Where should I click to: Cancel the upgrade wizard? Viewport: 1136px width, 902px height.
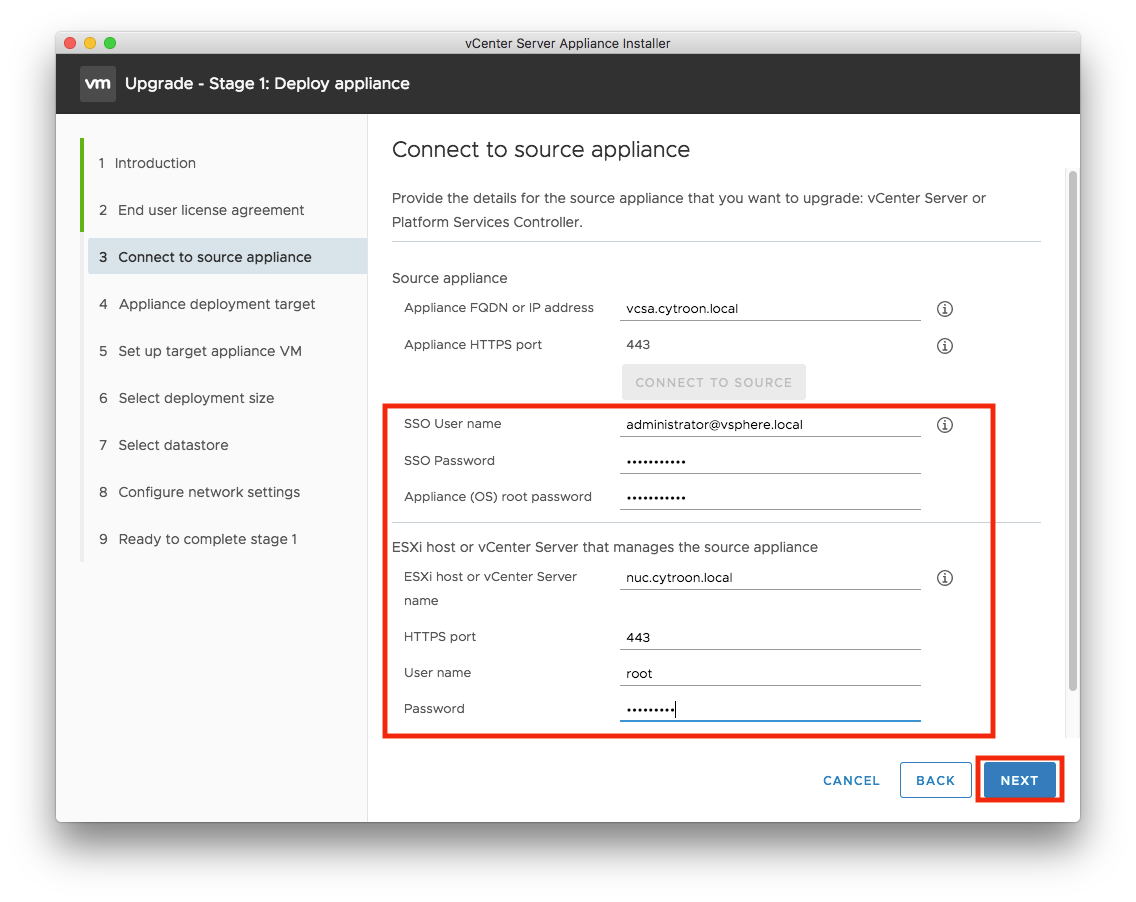[851, 780]
